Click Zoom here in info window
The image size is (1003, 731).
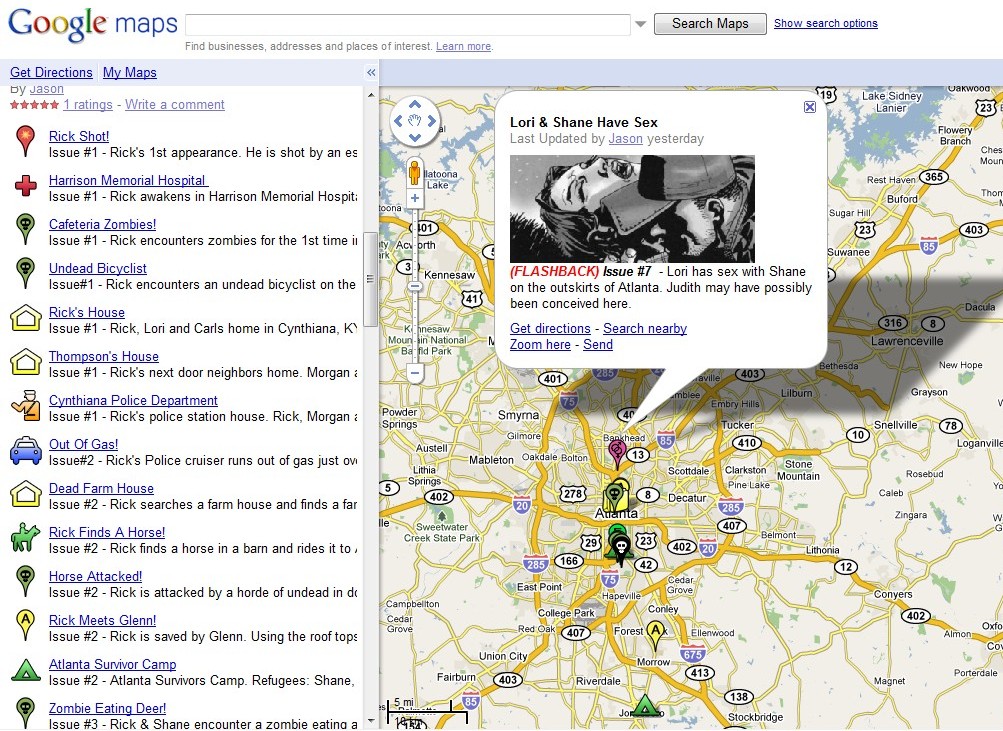click(x=540, y=344)
